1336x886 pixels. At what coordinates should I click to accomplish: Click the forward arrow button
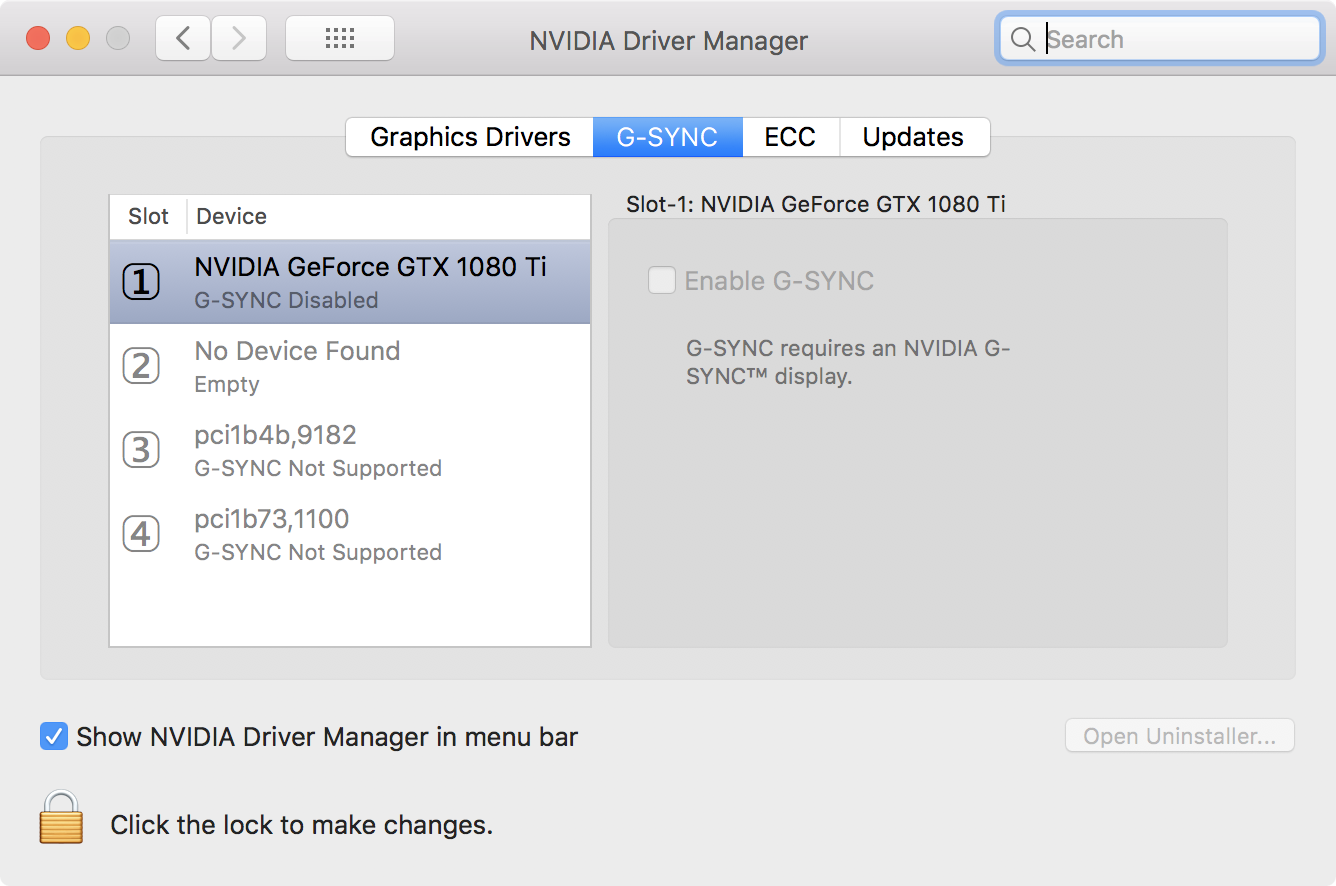pyautogui.click(x=238, y=39)
